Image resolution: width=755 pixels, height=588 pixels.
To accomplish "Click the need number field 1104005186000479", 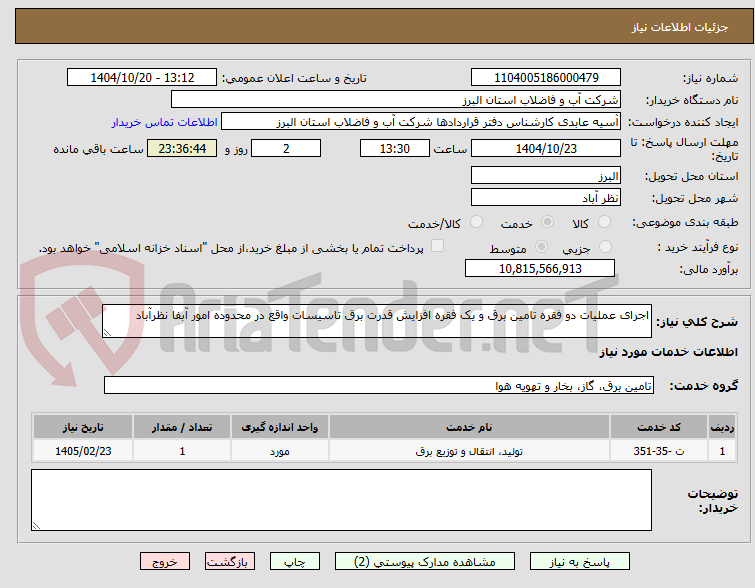I will pyautogui.click(x=546, y=78).
